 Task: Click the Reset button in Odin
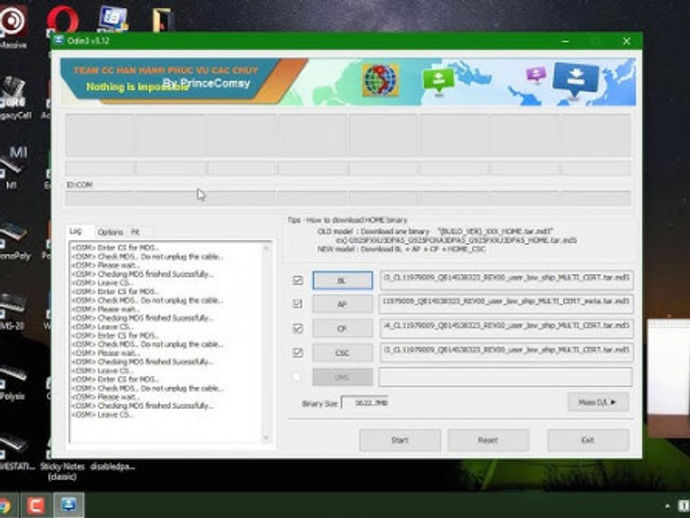(x=488, y=440)
